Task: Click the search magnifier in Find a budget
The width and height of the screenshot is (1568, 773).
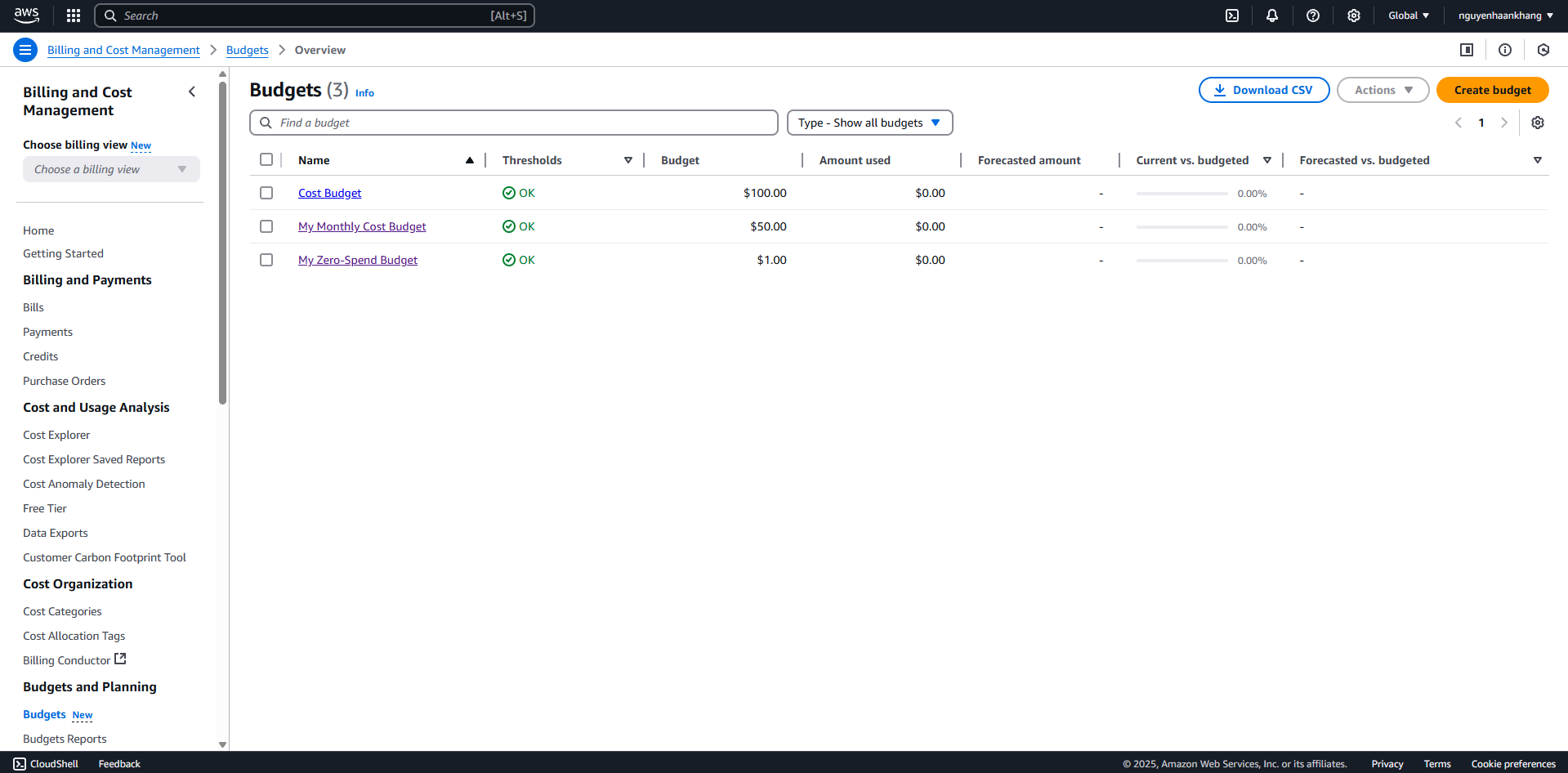Action: coord(266,123)
